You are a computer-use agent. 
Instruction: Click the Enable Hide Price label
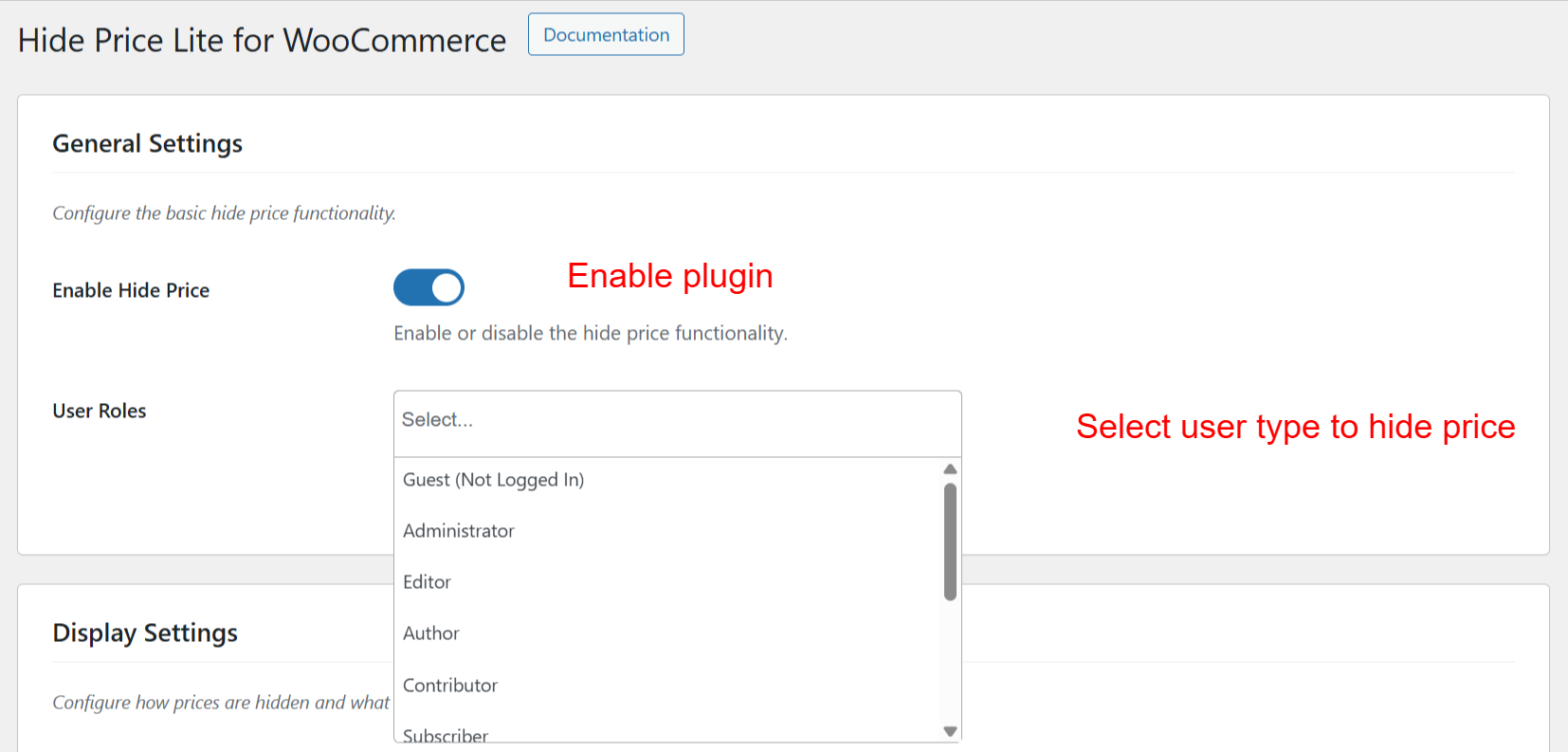pos(131,290)
